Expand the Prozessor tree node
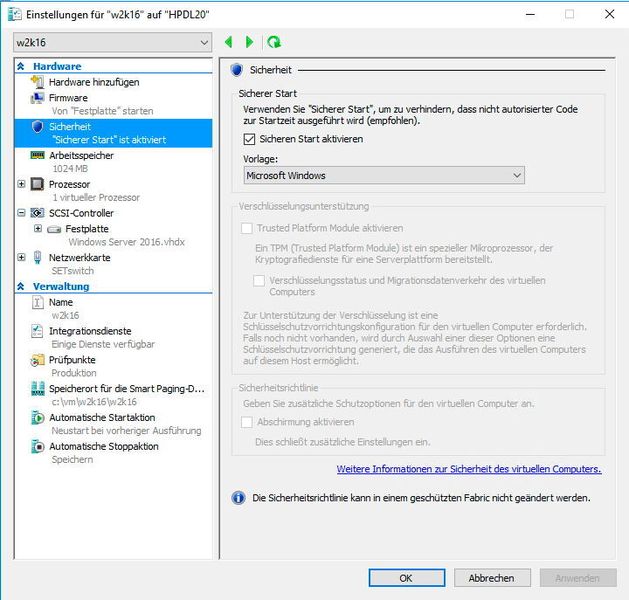This screenshot has height=600, width=629. pos(21,184)
